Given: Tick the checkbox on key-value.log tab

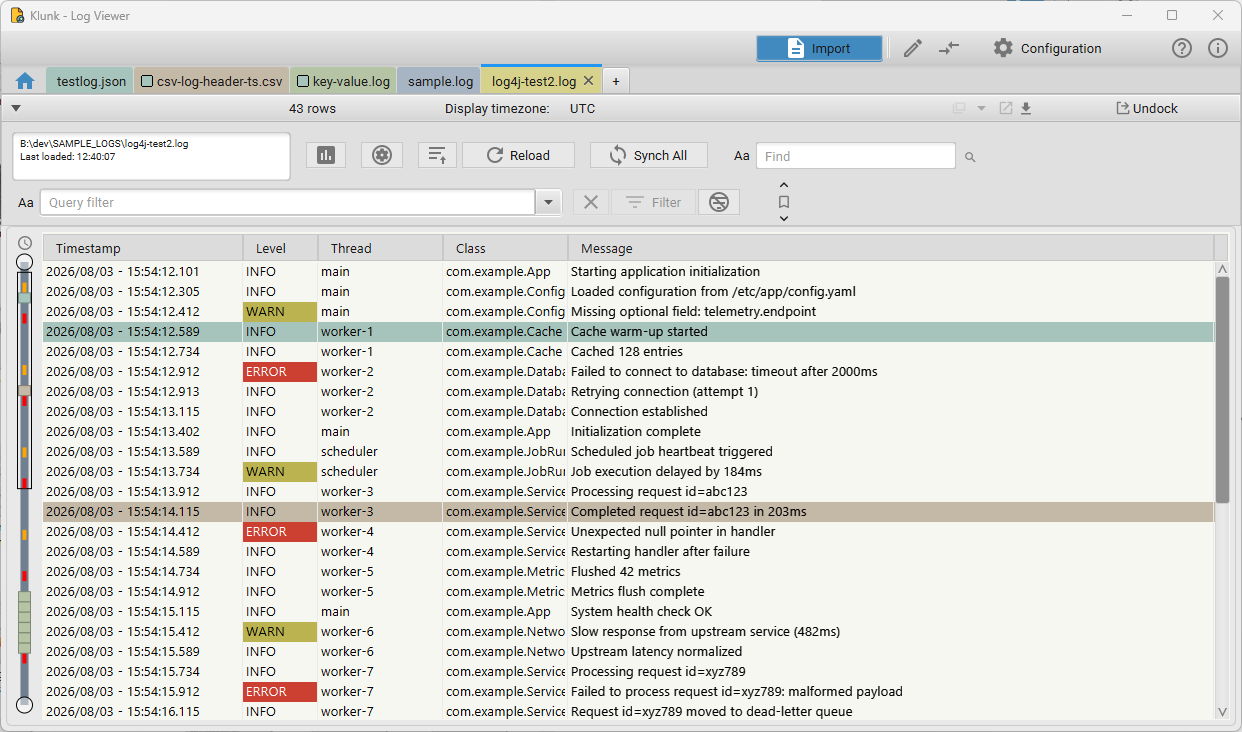Looking at the screenshot, I should tap(303, 82).
